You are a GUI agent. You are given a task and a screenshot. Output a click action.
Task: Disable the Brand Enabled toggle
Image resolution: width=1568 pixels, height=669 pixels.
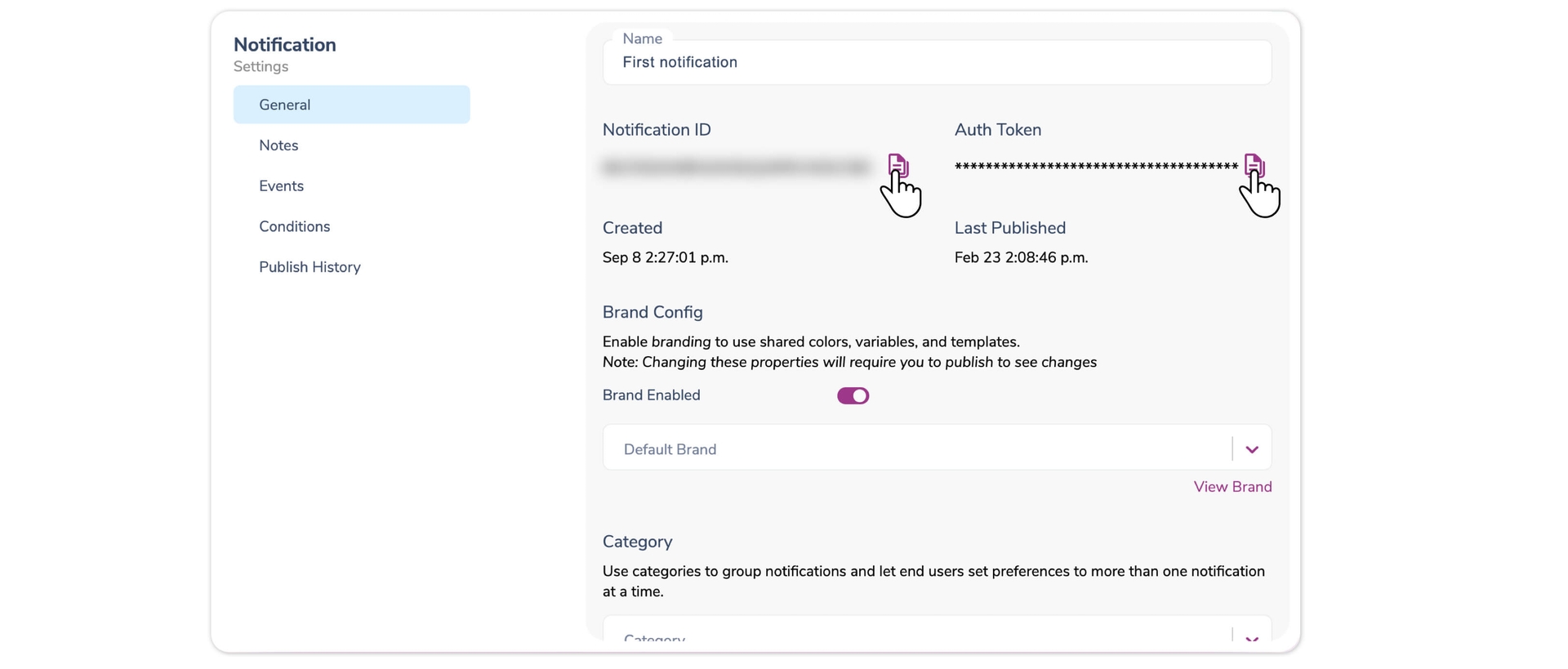tap(853, 396)
